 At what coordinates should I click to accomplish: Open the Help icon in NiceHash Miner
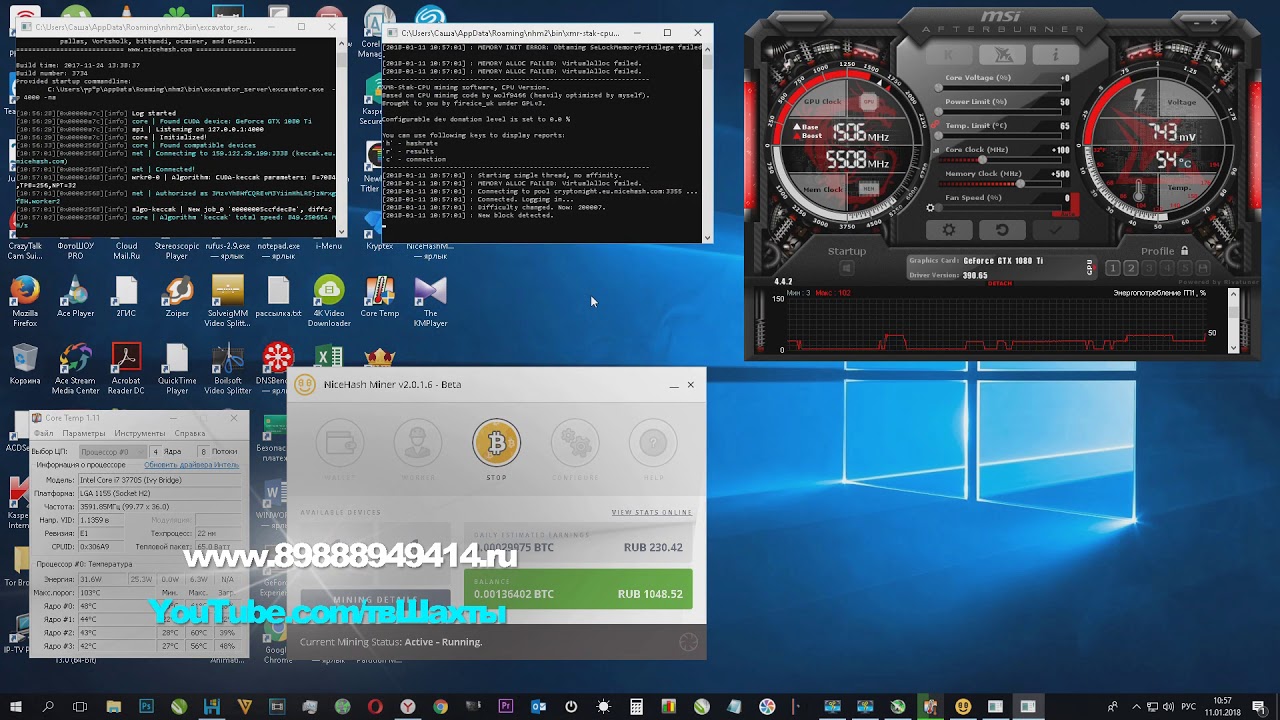(652, 443)
